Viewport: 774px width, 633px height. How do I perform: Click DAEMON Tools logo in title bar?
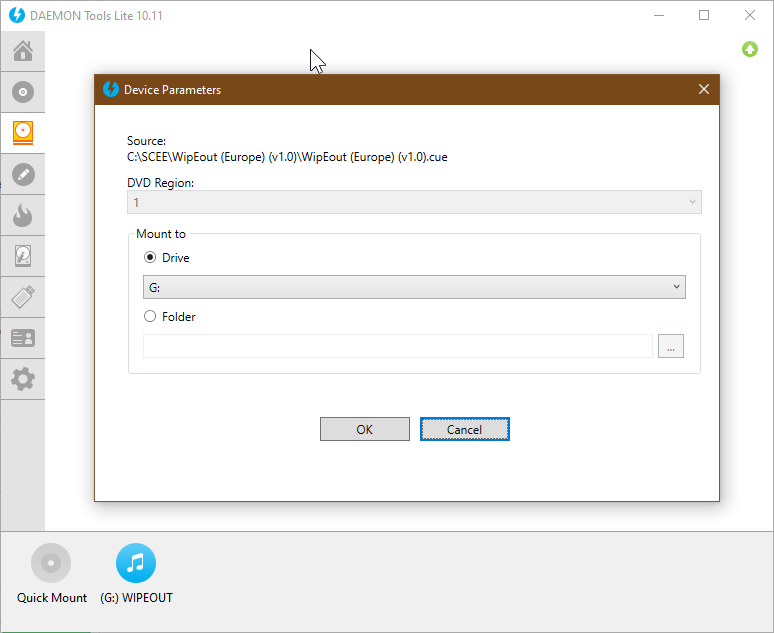[x=17, y=15]
